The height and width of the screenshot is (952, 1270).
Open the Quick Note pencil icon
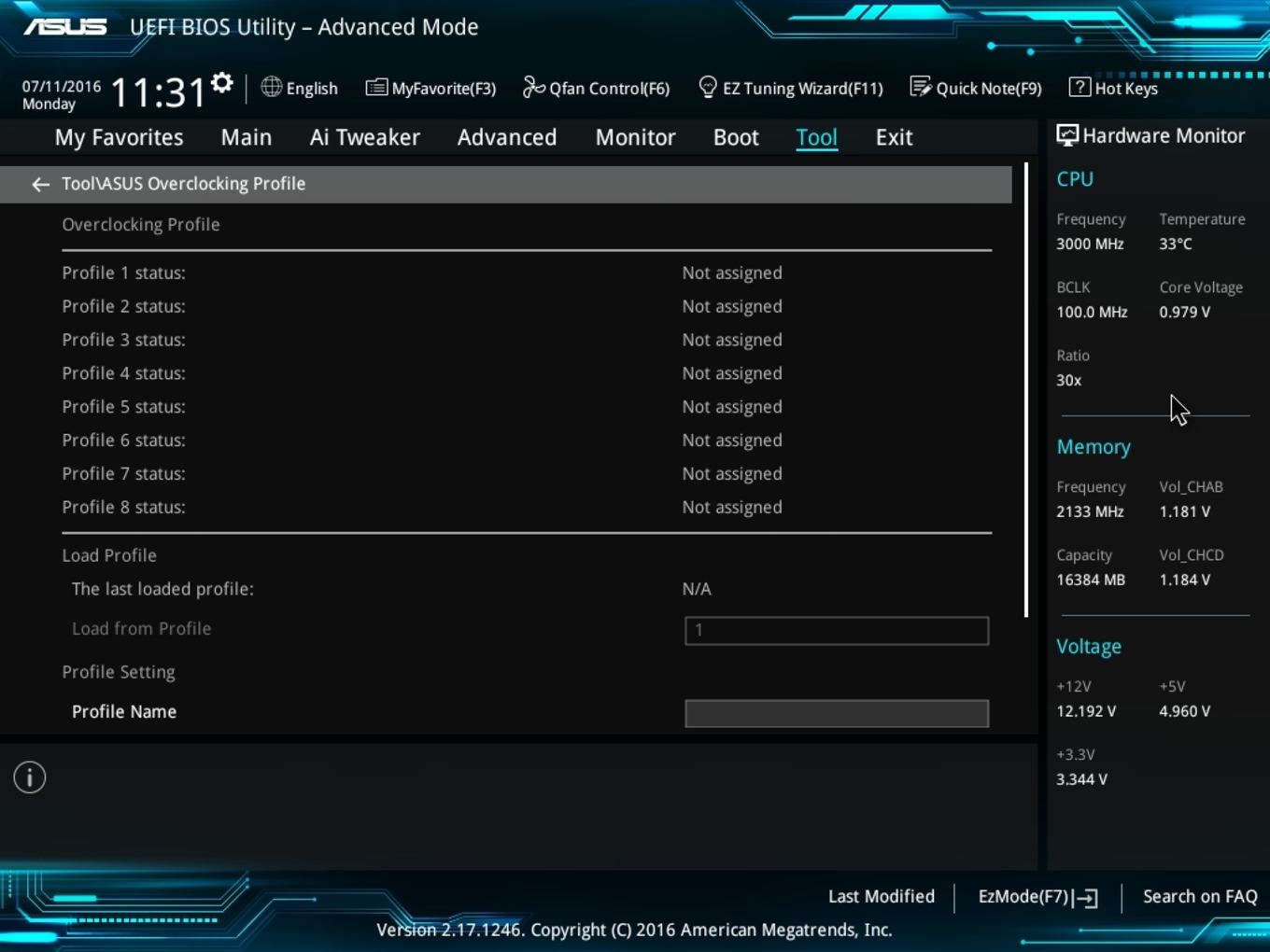click(x=921, y=88)
